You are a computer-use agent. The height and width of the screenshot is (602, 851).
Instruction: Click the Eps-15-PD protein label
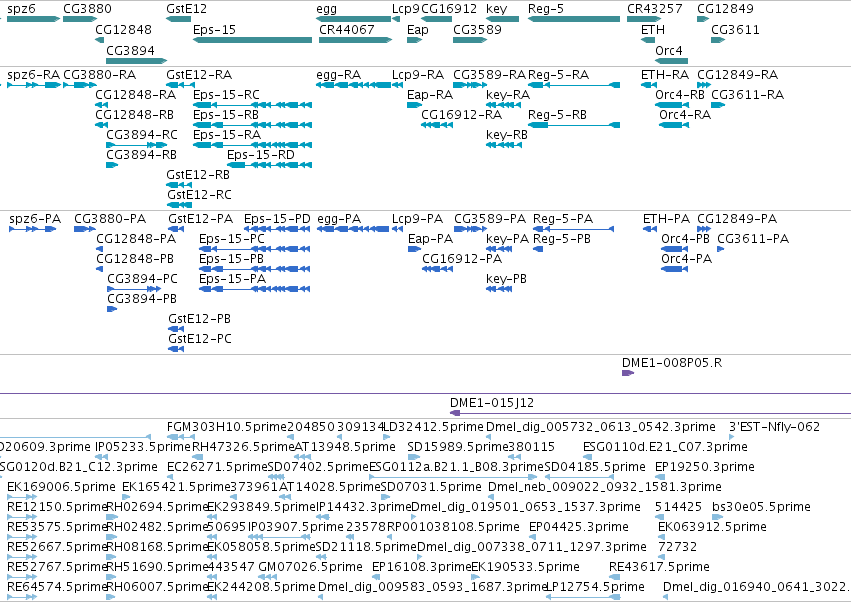coord(277,219)
